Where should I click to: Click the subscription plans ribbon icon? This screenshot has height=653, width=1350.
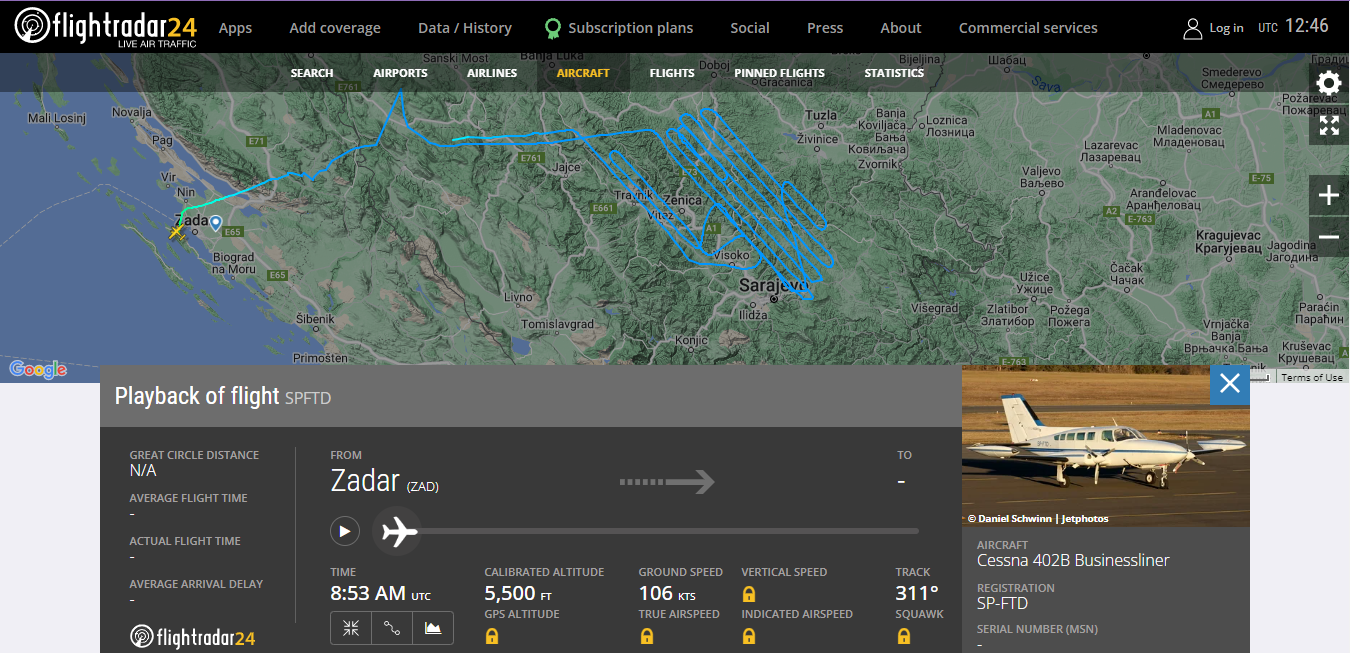(553, 28)
